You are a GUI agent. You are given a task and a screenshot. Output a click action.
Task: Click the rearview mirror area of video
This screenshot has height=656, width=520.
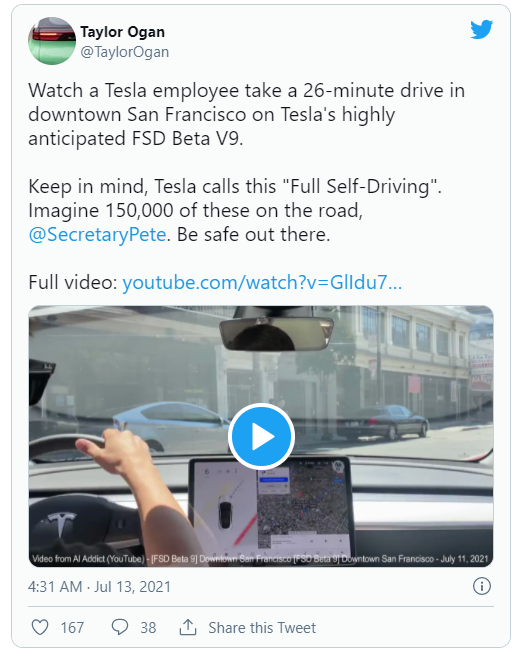click(276, 334)
